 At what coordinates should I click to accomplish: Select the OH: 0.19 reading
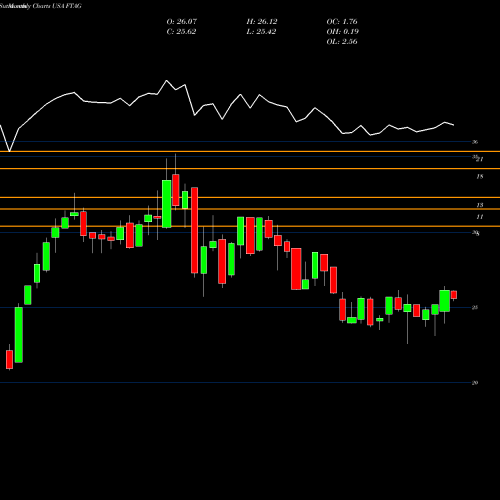click(343, 32)
